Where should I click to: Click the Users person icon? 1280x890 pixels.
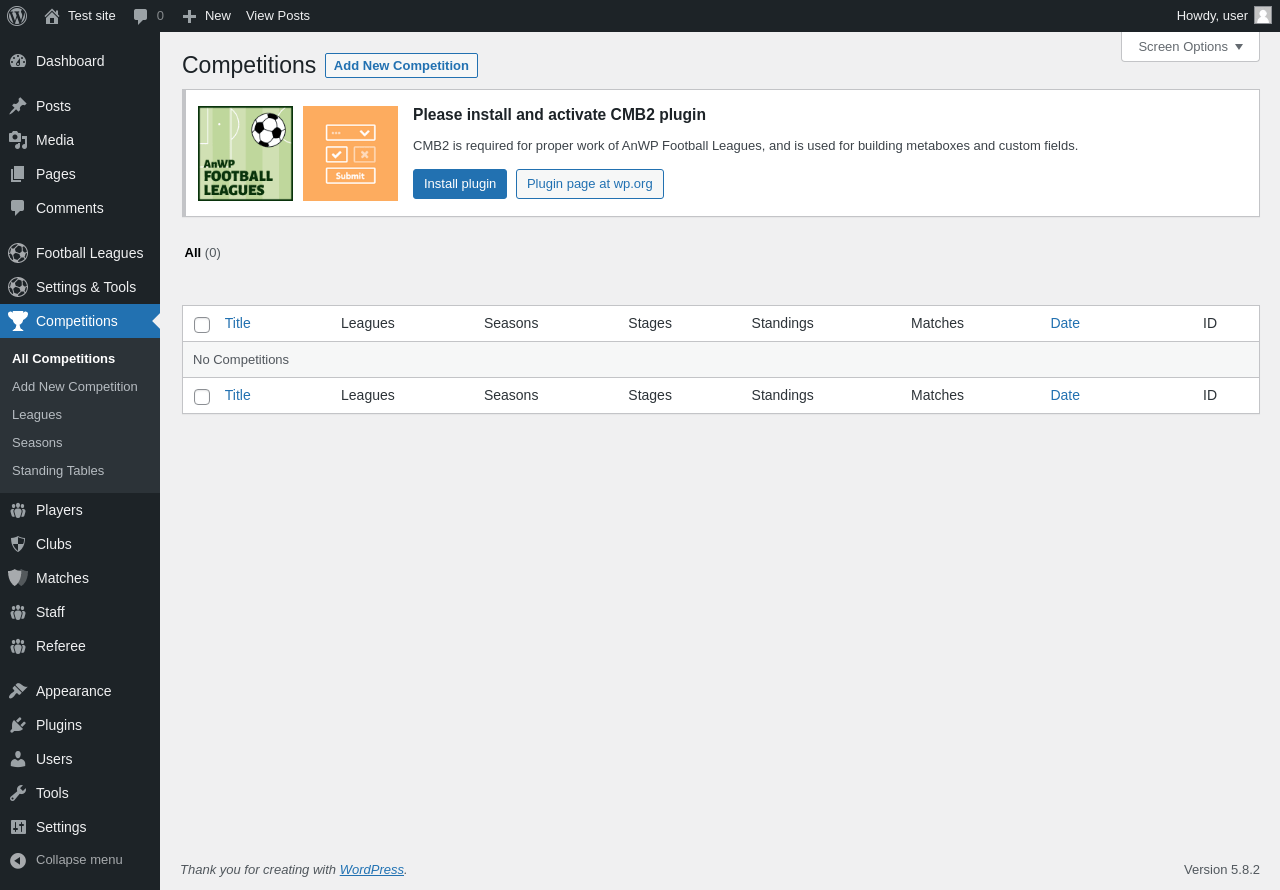coord(18,759)
